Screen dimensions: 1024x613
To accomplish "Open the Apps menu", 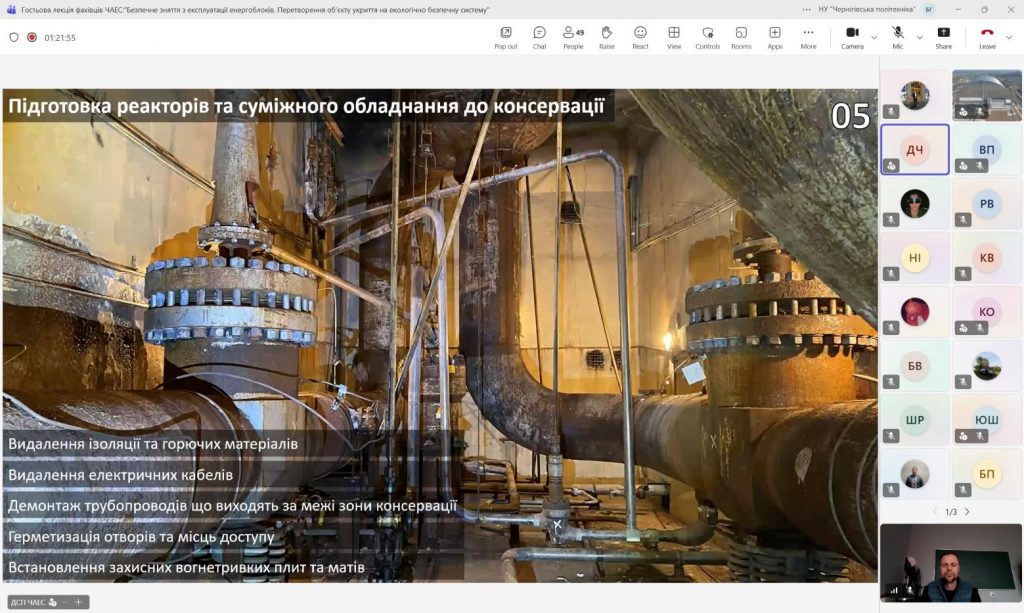I will [x=775, y=37].
